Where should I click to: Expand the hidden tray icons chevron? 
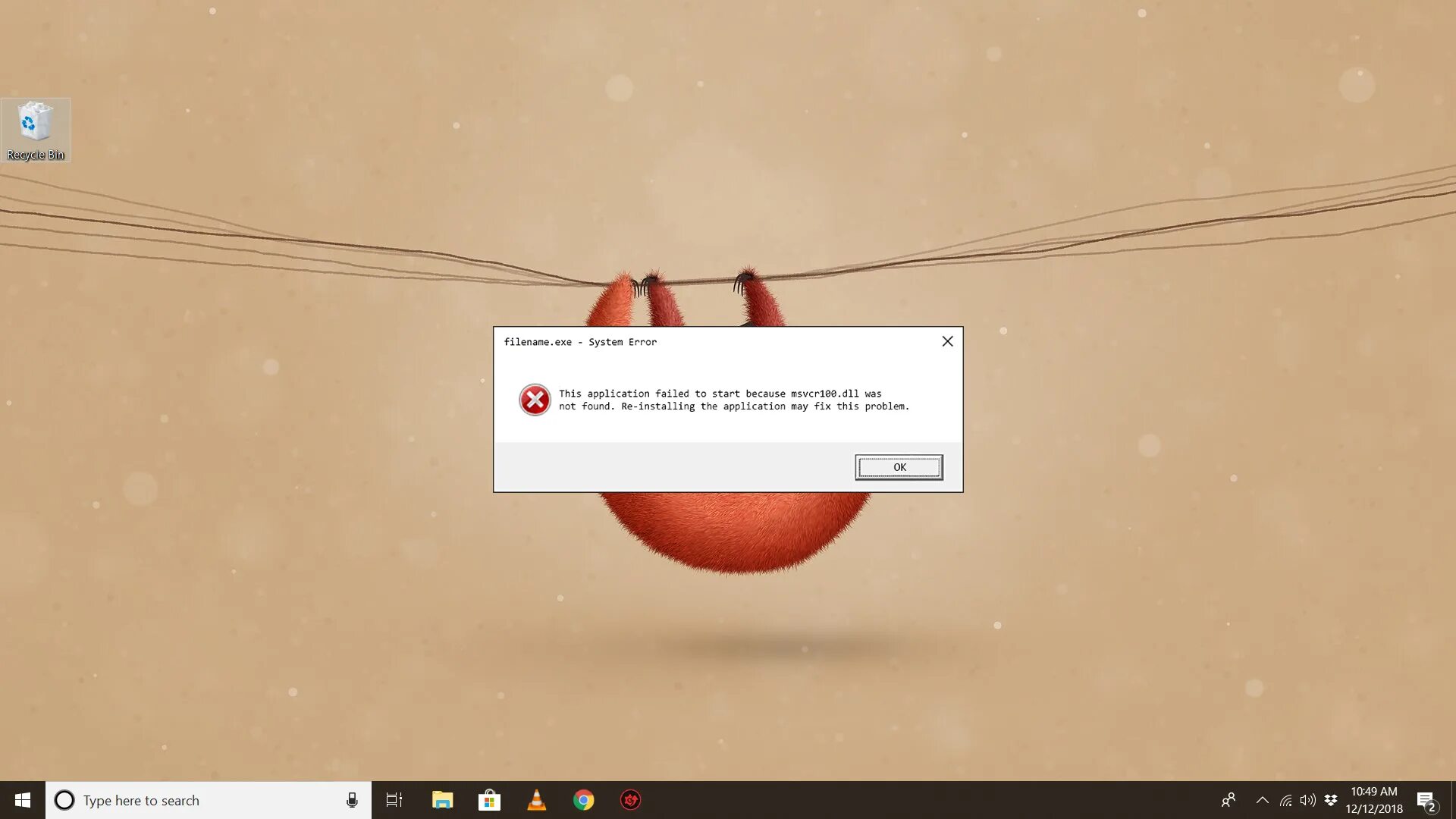[1262, 800]
